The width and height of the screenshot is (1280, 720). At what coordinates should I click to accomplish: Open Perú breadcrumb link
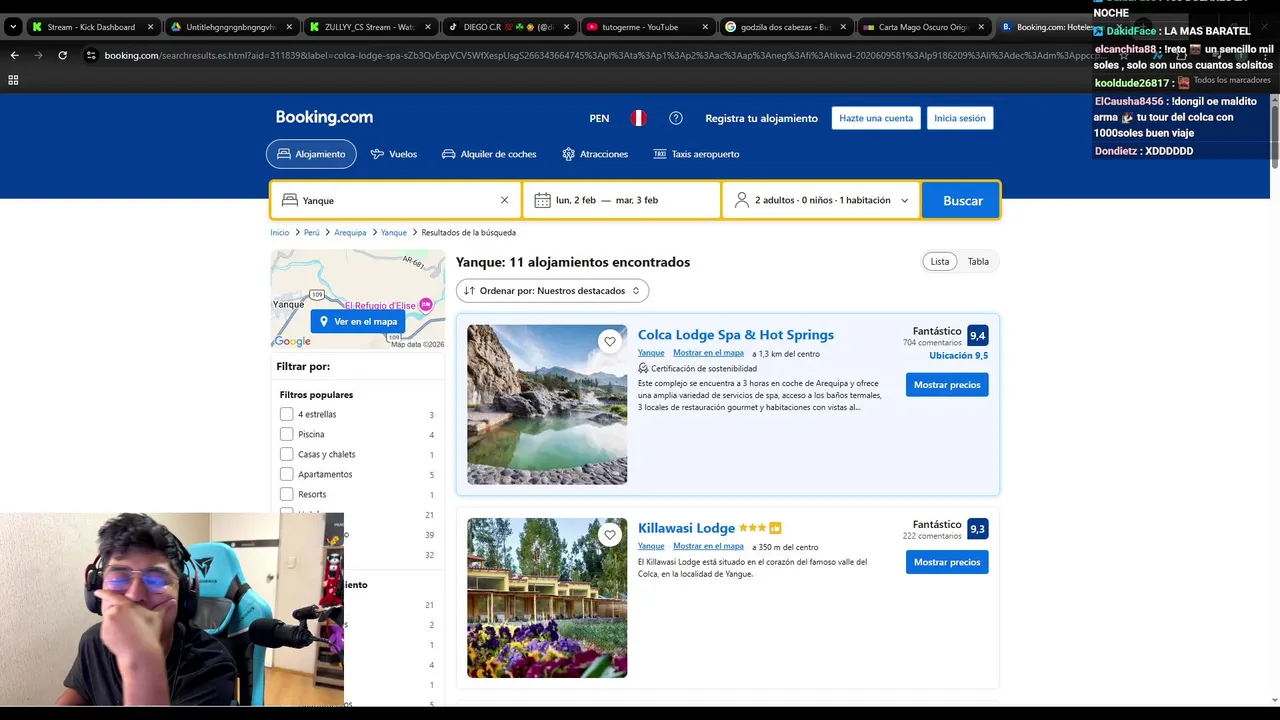pos(312,232)
